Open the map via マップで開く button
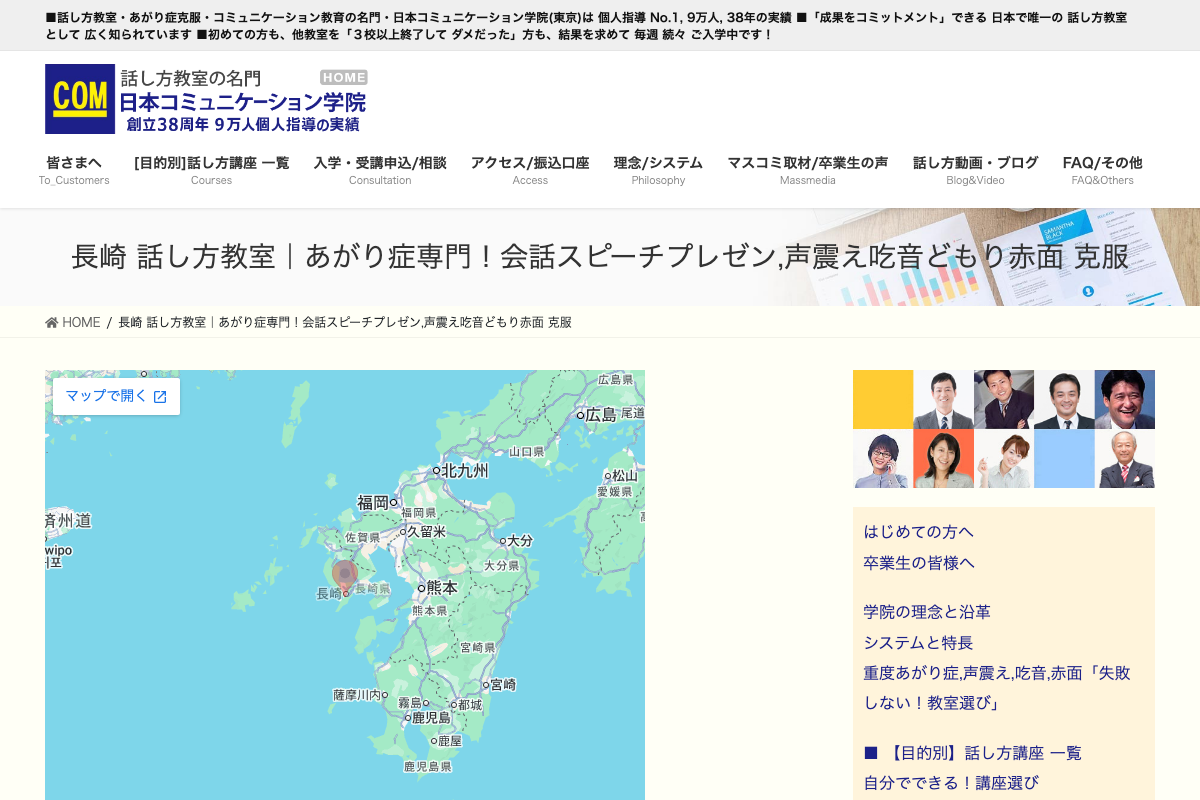1200x800 pixels. pyautogui.click(x=117, y=396)
